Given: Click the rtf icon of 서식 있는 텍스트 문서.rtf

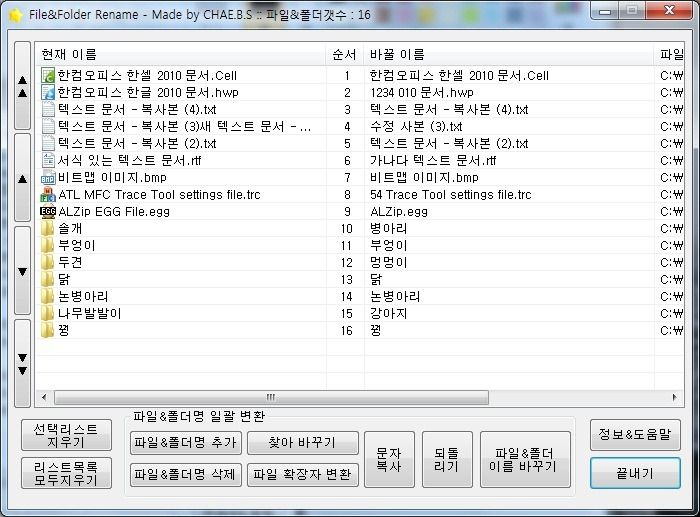Looking at the screenshot, I should [48, 160].
